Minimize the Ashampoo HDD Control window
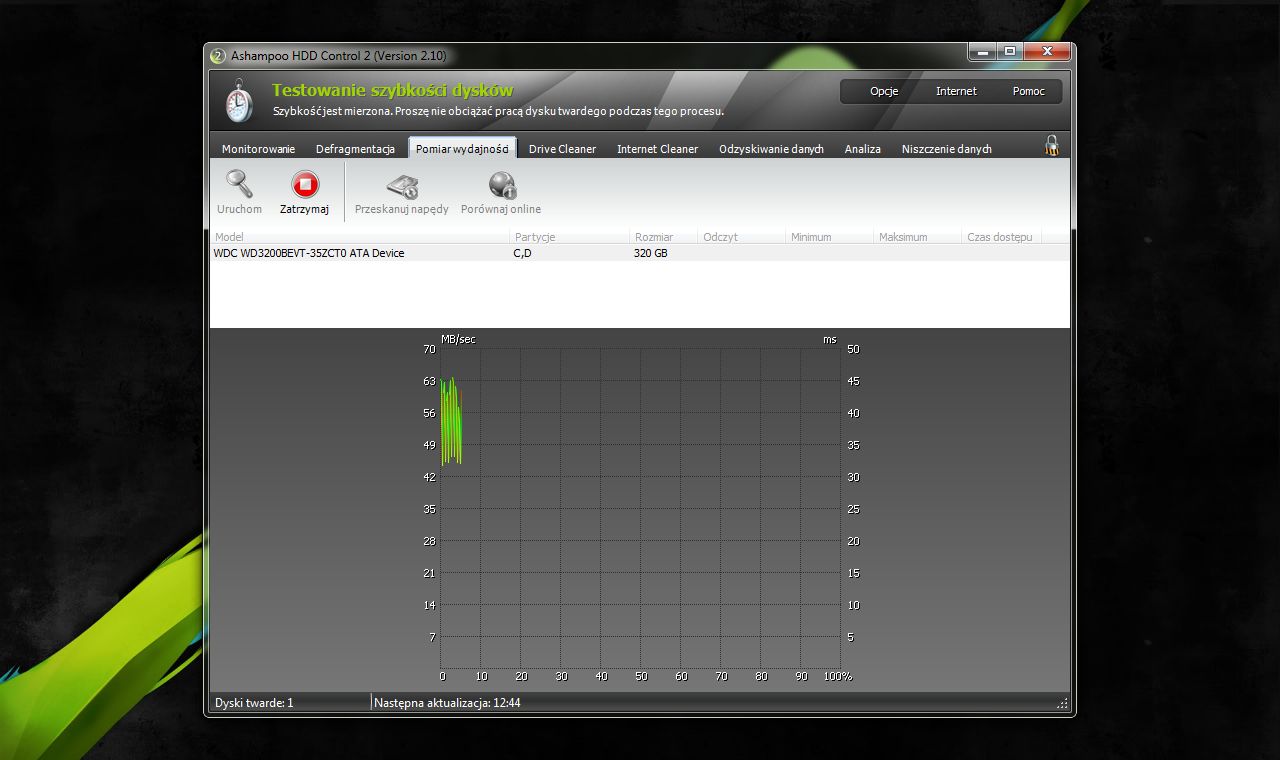1280x760 pixels. [982, 51]
